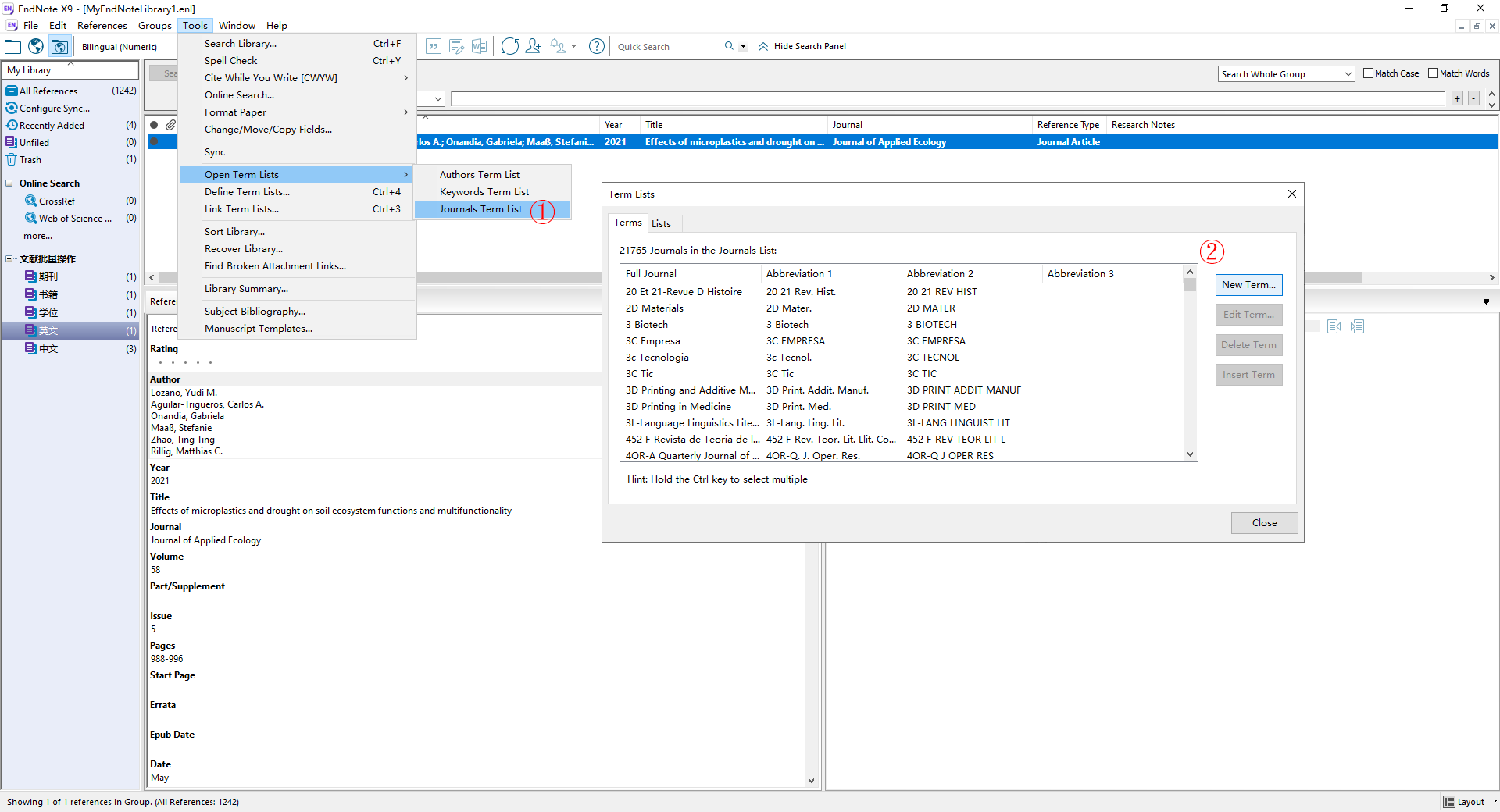Click the reference panel options triangle
Image resolution: width=1500 pixels, height=812 pixels.
(1486, 301)
